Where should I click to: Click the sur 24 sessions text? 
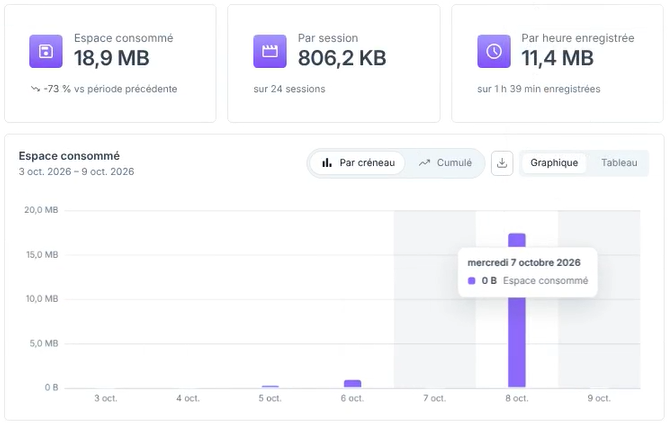tap(289, 89)
